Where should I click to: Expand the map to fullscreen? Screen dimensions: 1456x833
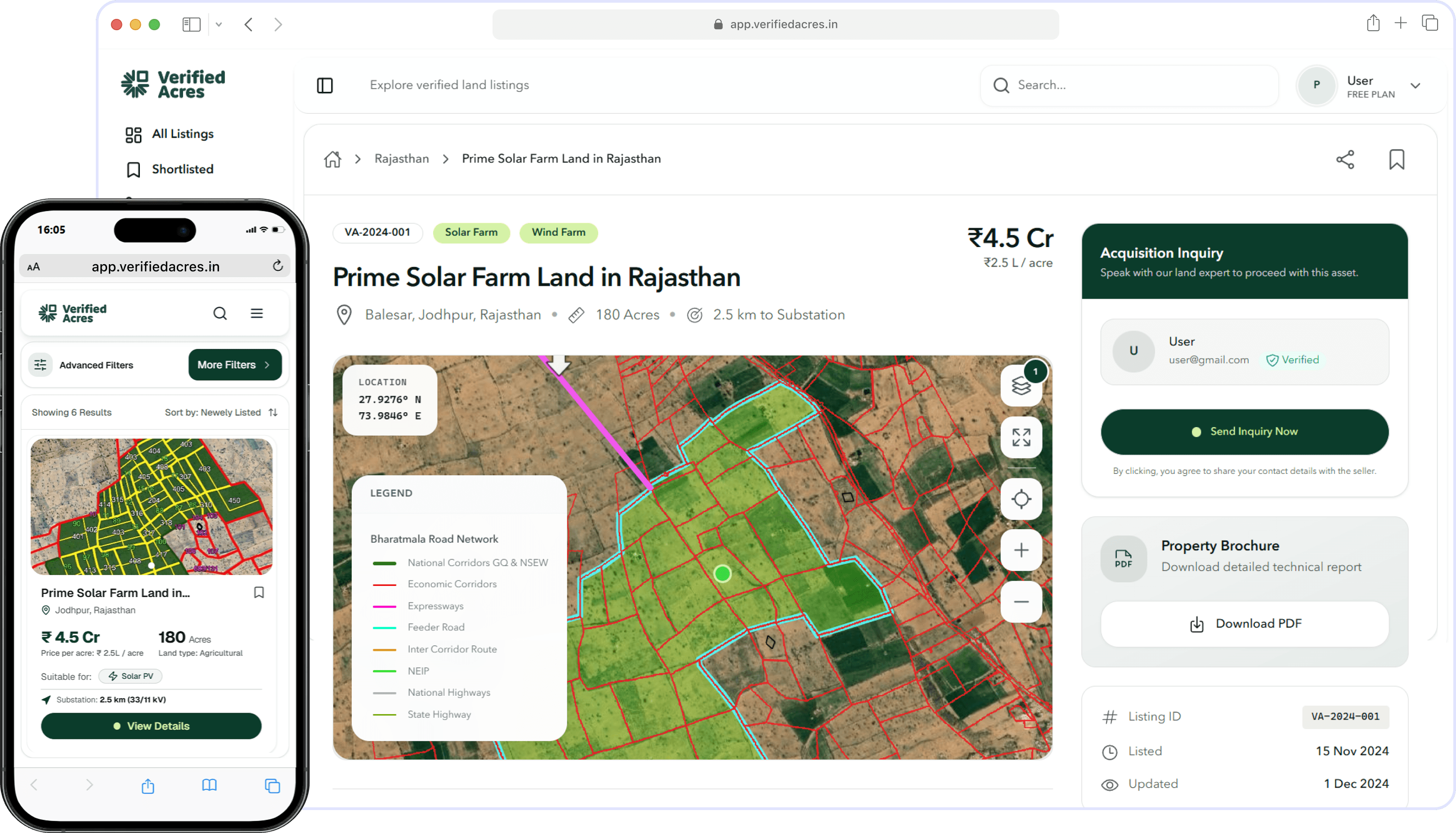coord(1021,438)
